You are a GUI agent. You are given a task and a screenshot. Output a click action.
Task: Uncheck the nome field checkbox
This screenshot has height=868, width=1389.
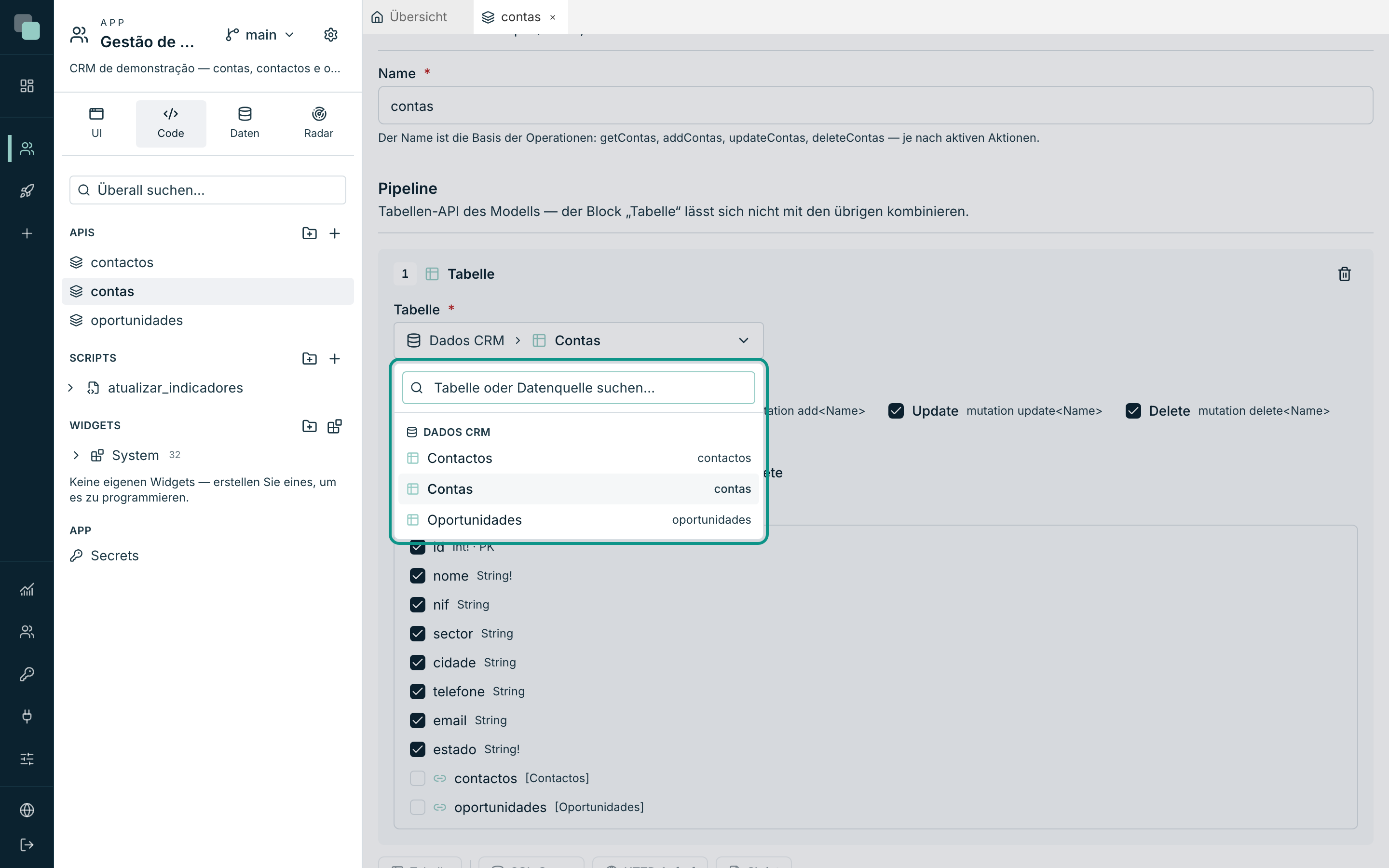pyautogui.click(x=417, y=575)
